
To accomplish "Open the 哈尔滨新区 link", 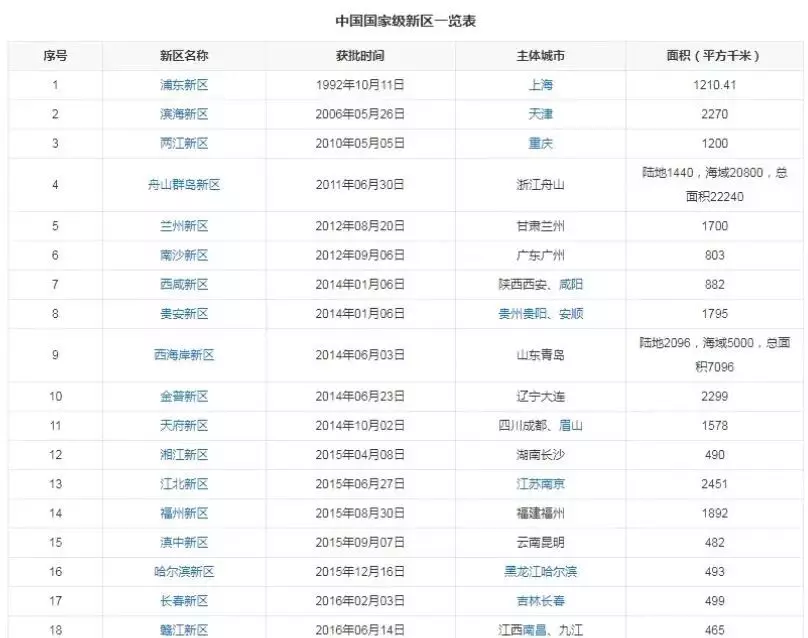I will pos(184,572).
